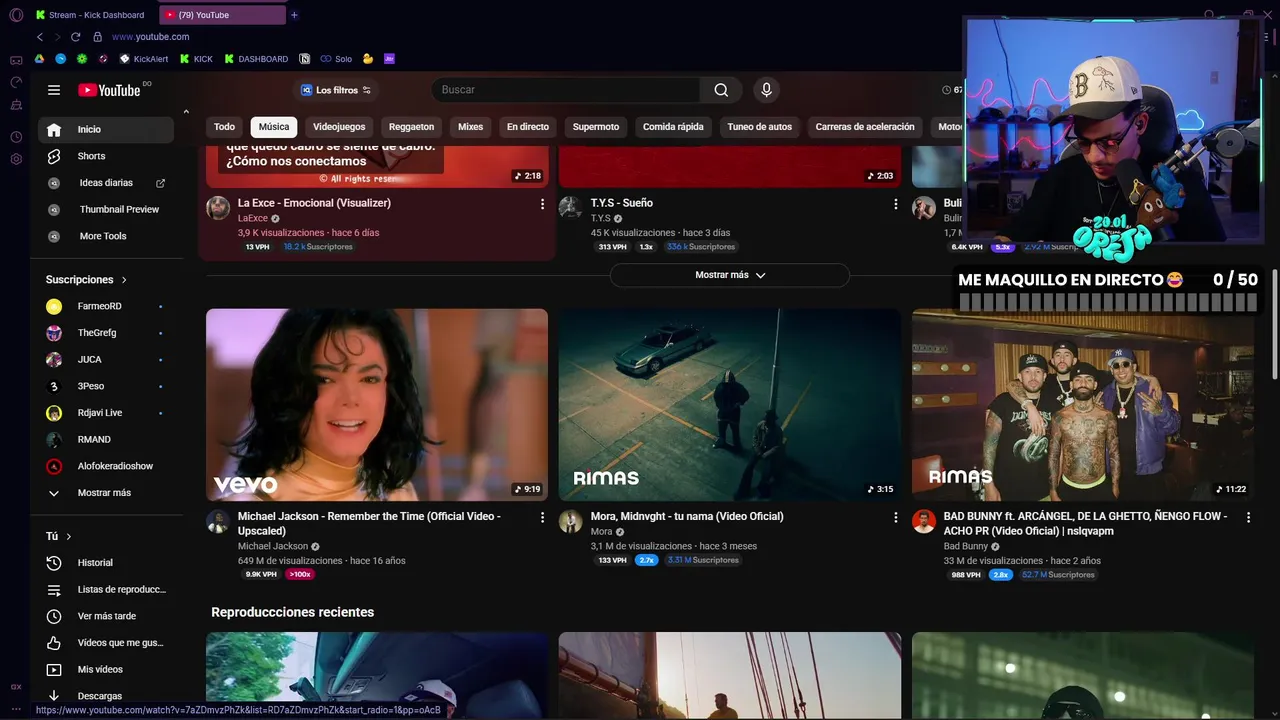Expand the Mostrar más videos button
The height and width of the screenshot is (720, 1280).
730,275
